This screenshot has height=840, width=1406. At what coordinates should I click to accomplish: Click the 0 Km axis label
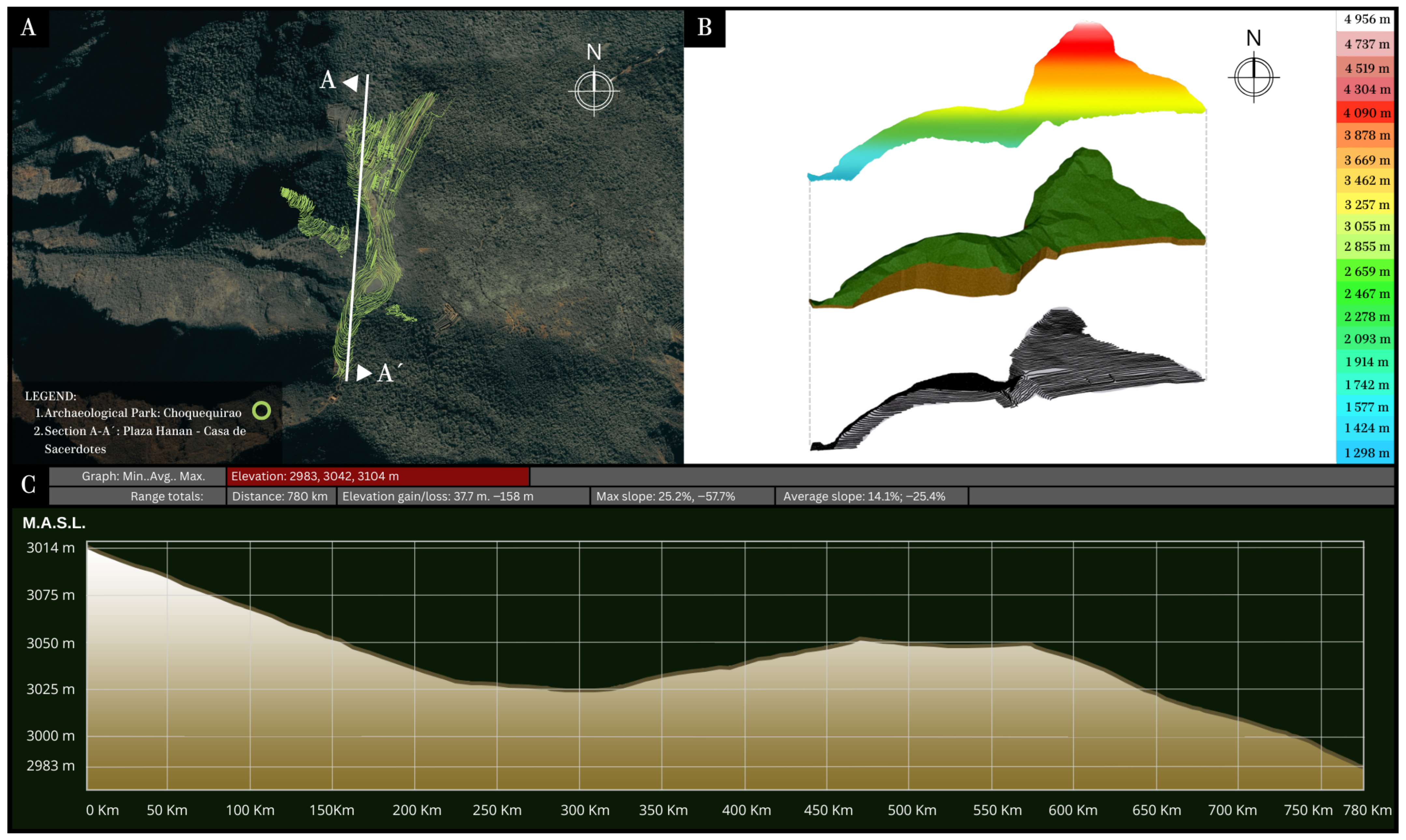103,810
